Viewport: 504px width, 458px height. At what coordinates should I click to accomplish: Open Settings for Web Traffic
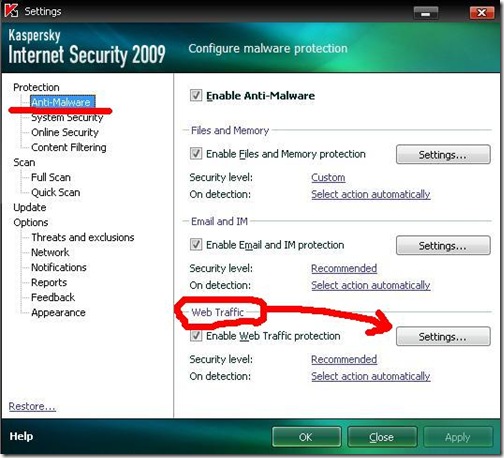[443, 336]
